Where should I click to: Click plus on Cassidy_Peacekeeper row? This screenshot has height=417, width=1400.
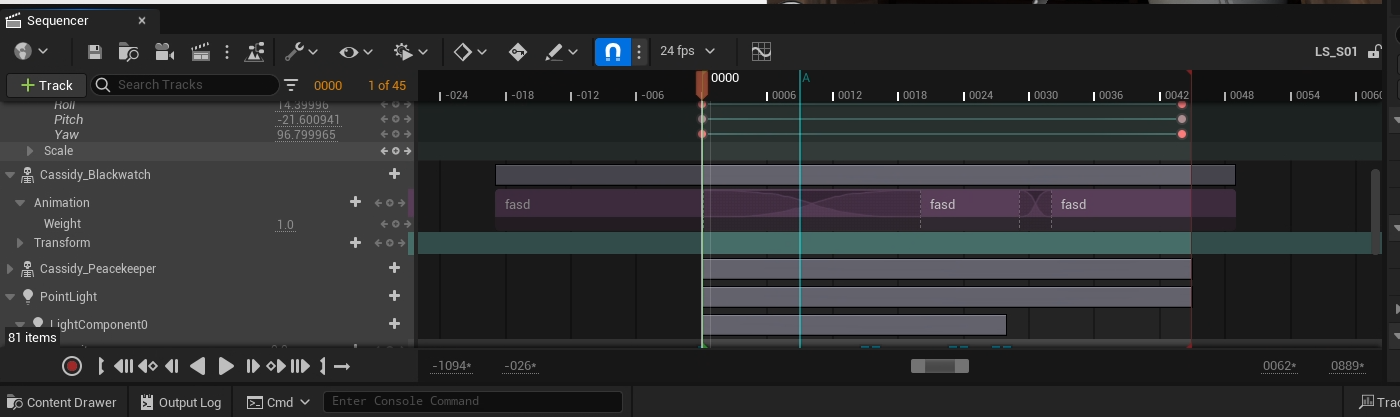394,269
